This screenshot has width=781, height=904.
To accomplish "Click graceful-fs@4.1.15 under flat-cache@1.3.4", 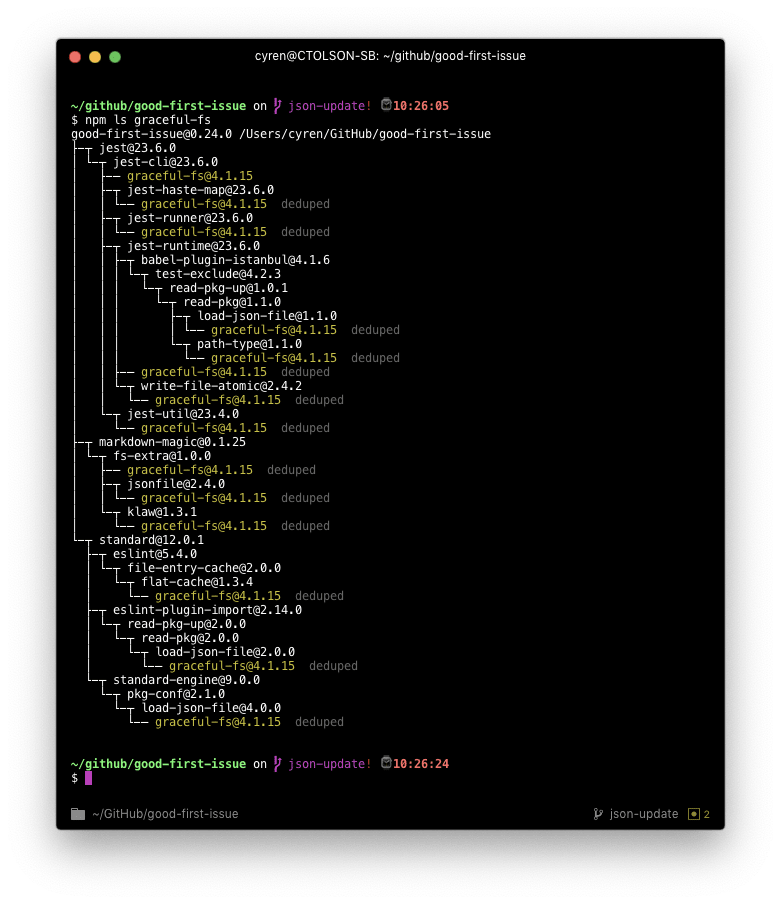I will 218,596.
